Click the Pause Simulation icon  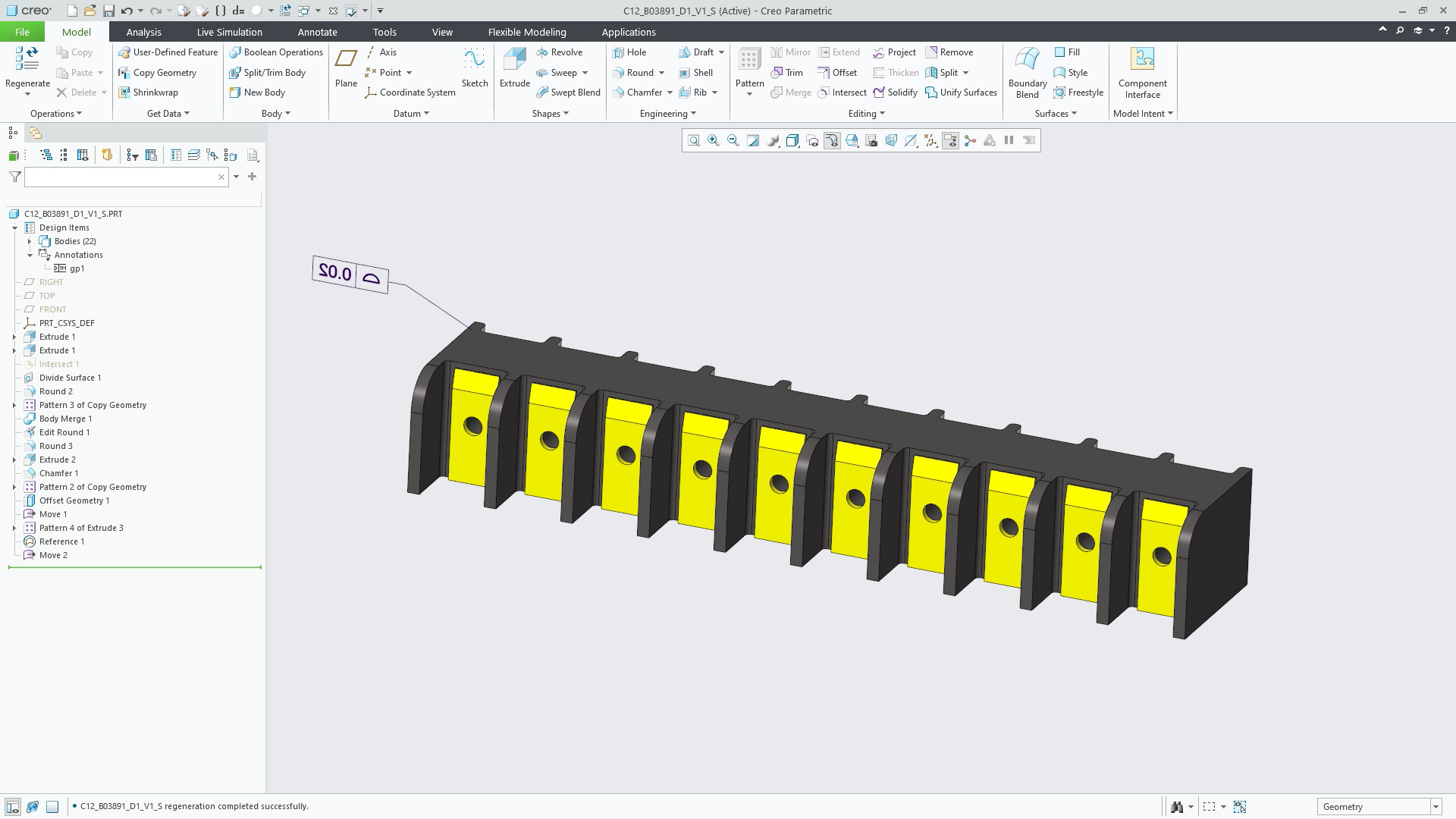1009,140
